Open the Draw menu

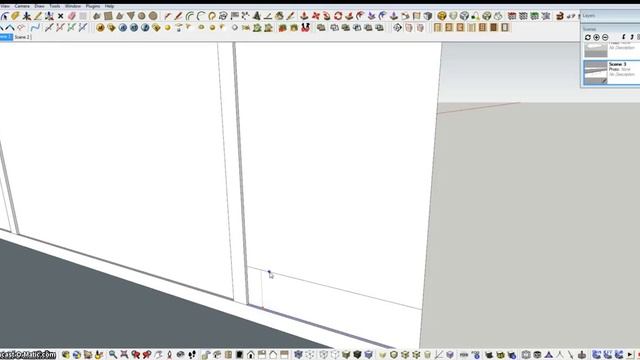tap(40, 6)
